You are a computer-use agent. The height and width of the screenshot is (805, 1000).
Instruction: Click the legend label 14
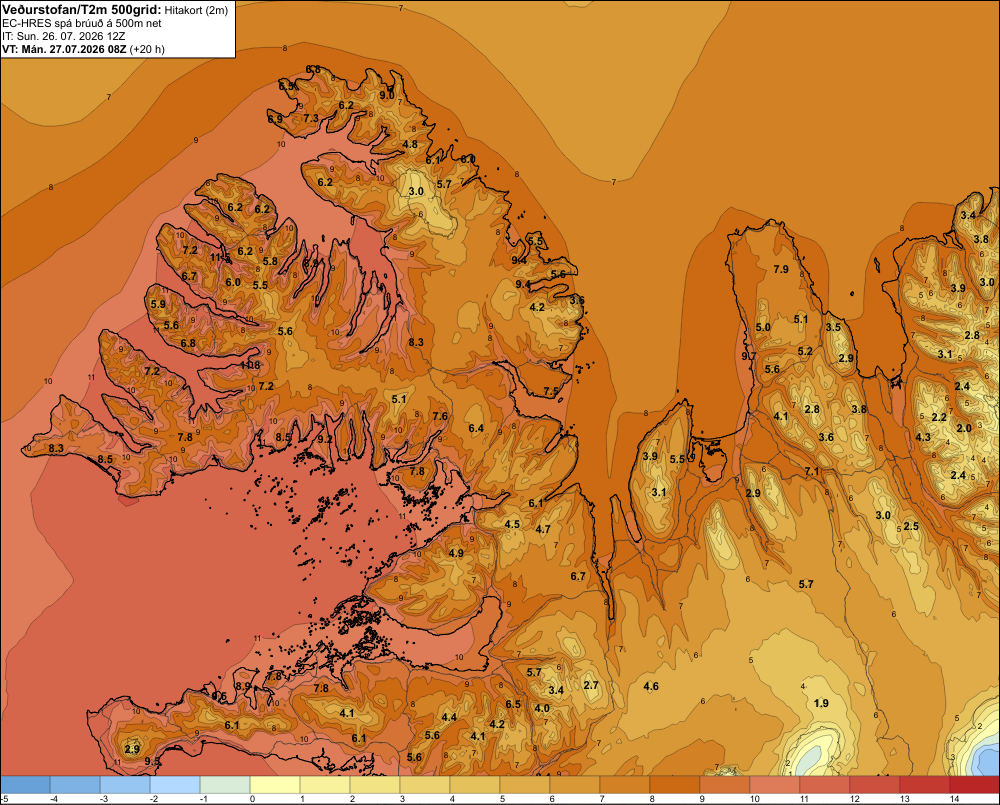954,799
